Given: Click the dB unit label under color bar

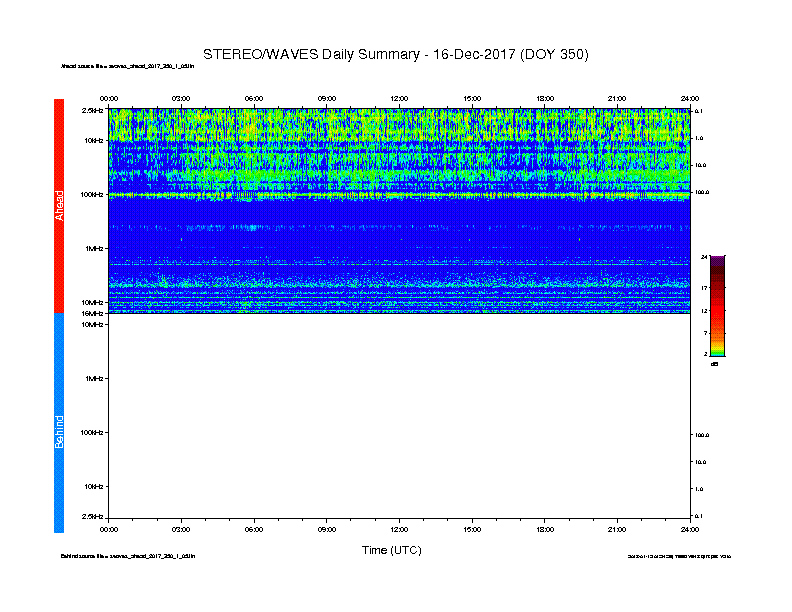Looking at the screenshot, I should 714,364.
